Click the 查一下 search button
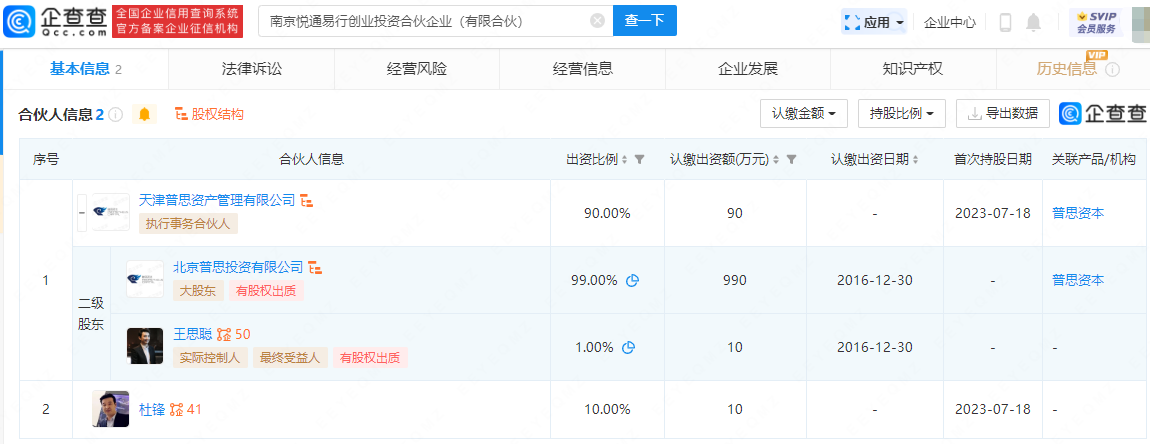 [645, 21]
